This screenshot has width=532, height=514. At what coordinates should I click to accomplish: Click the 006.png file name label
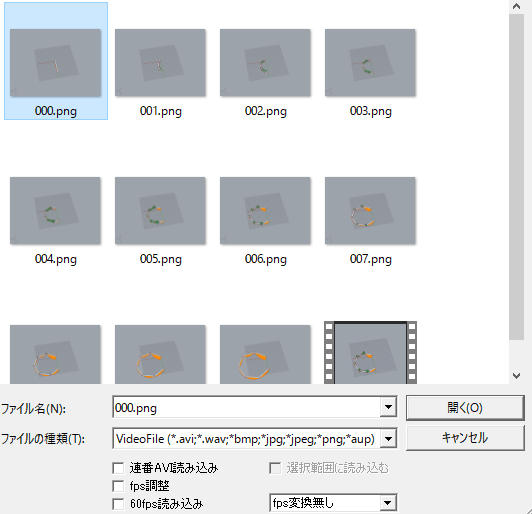tap(266, 259)
